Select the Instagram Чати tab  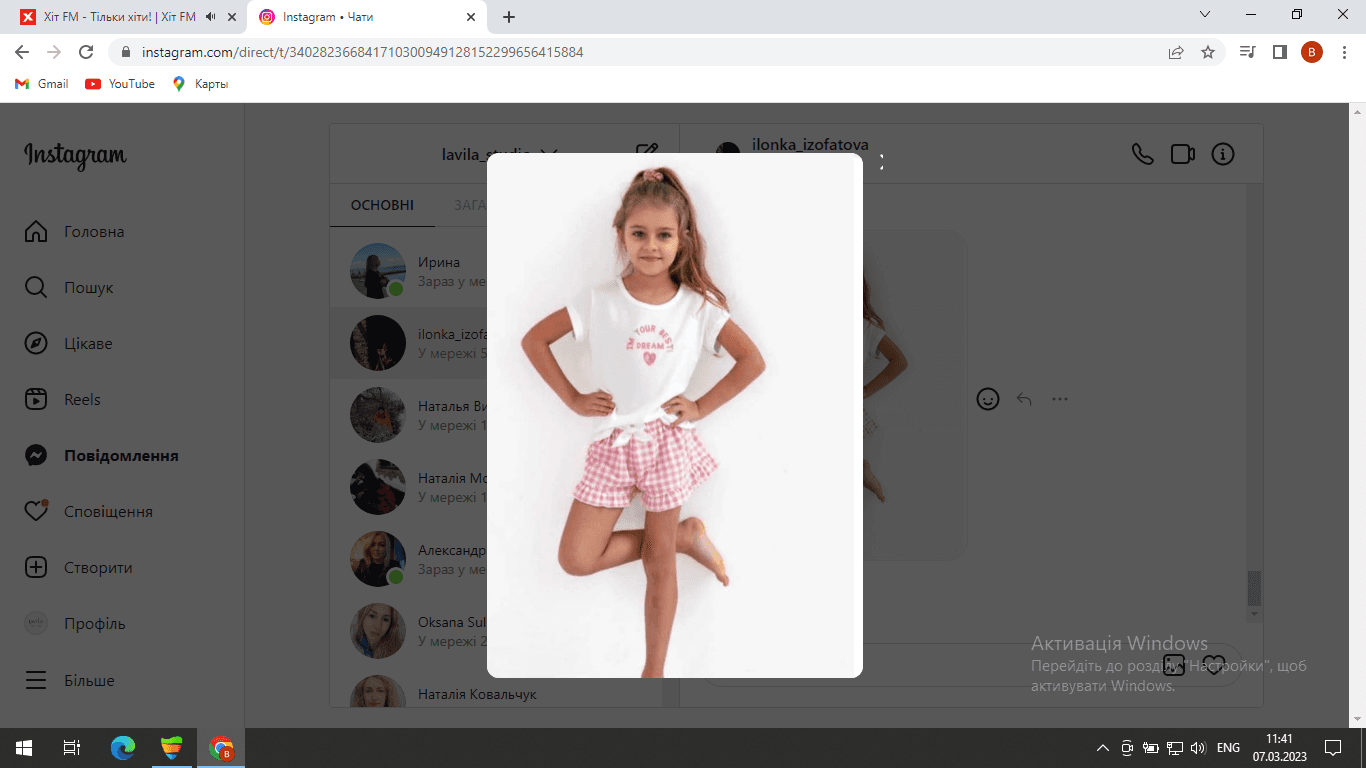[367, 17]
